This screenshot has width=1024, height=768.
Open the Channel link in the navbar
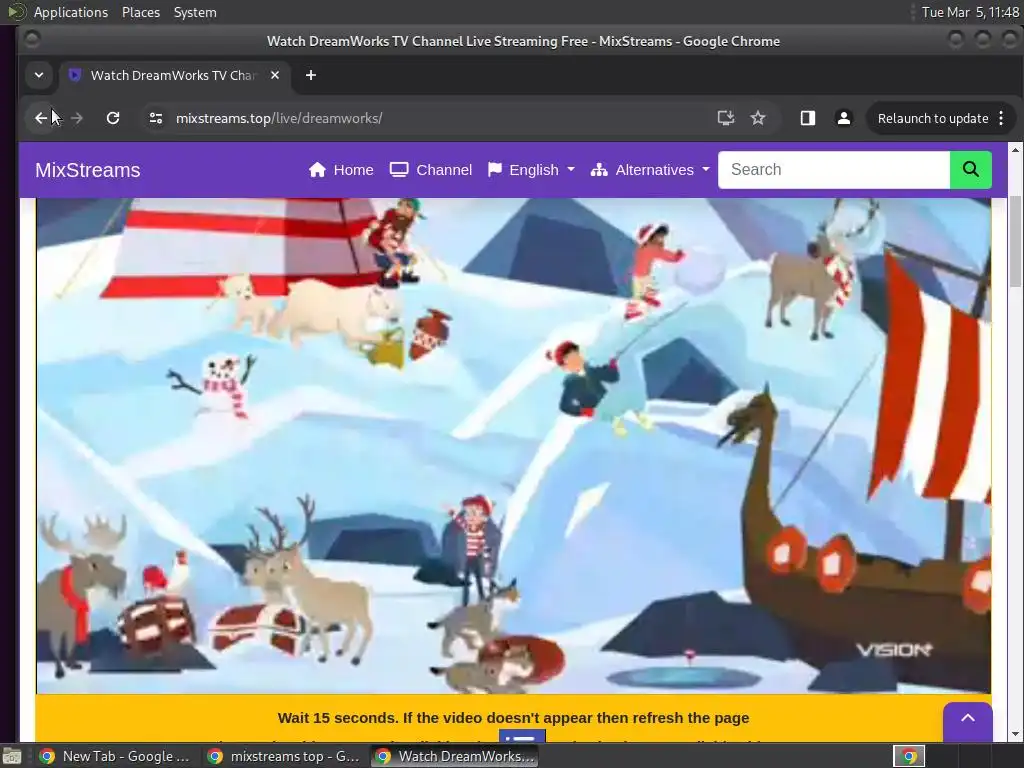(x=430, y=170)
